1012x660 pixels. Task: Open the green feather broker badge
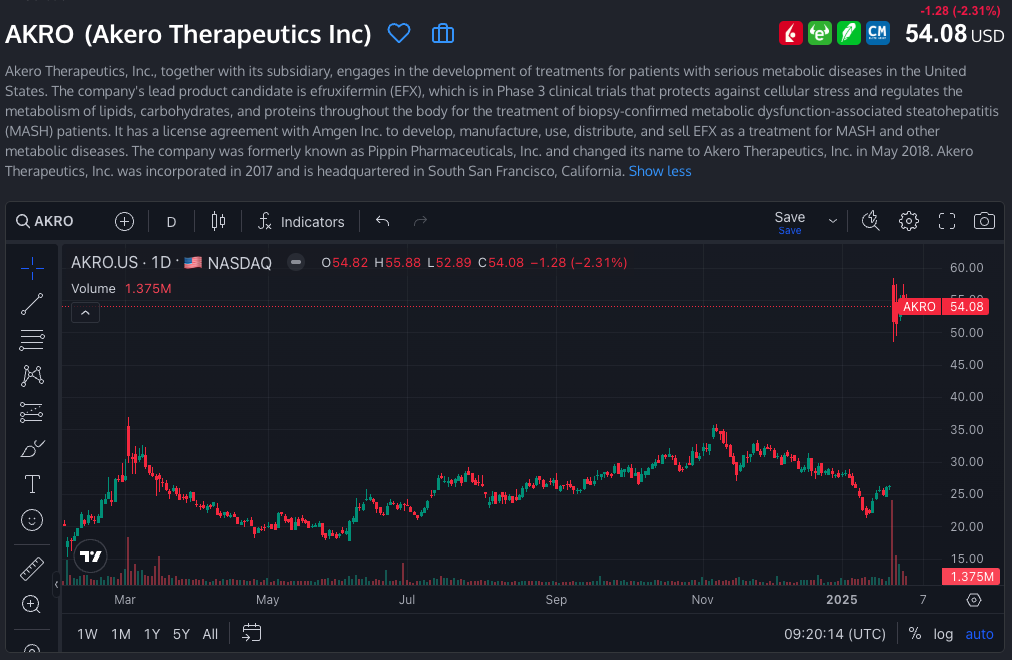[x=849, y=33]
